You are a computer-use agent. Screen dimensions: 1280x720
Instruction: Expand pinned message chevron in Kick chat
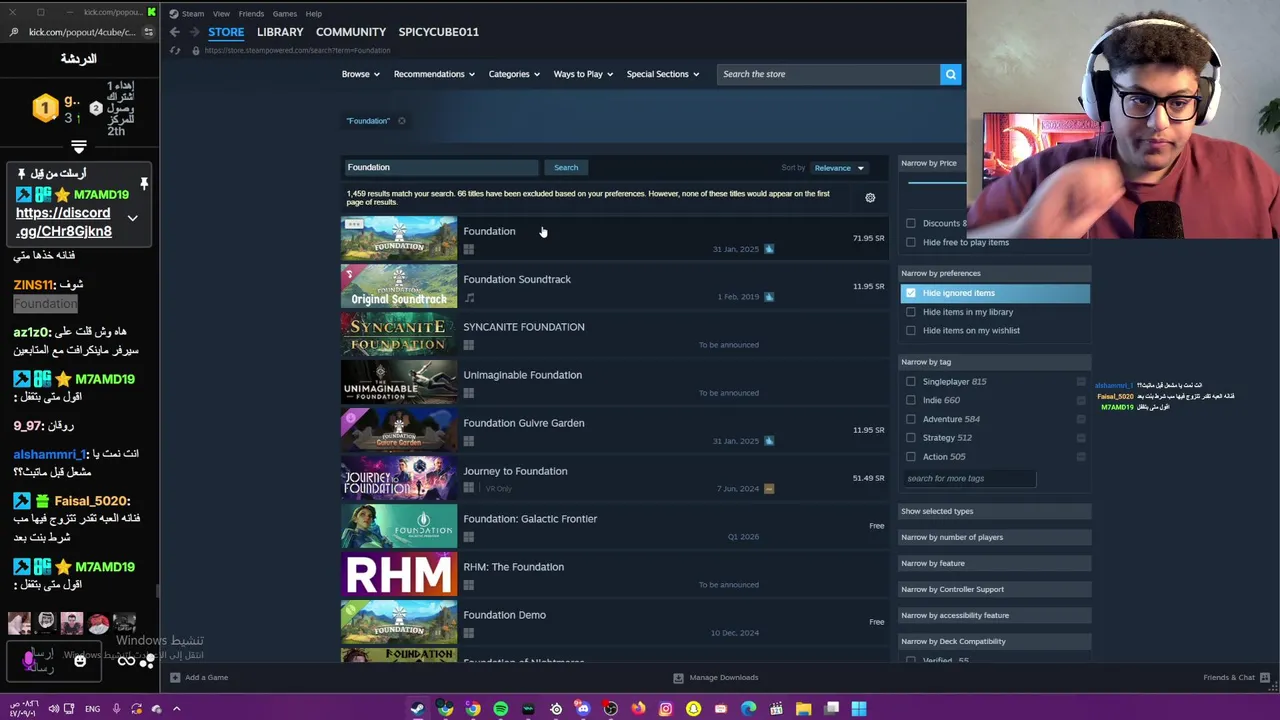132,218
